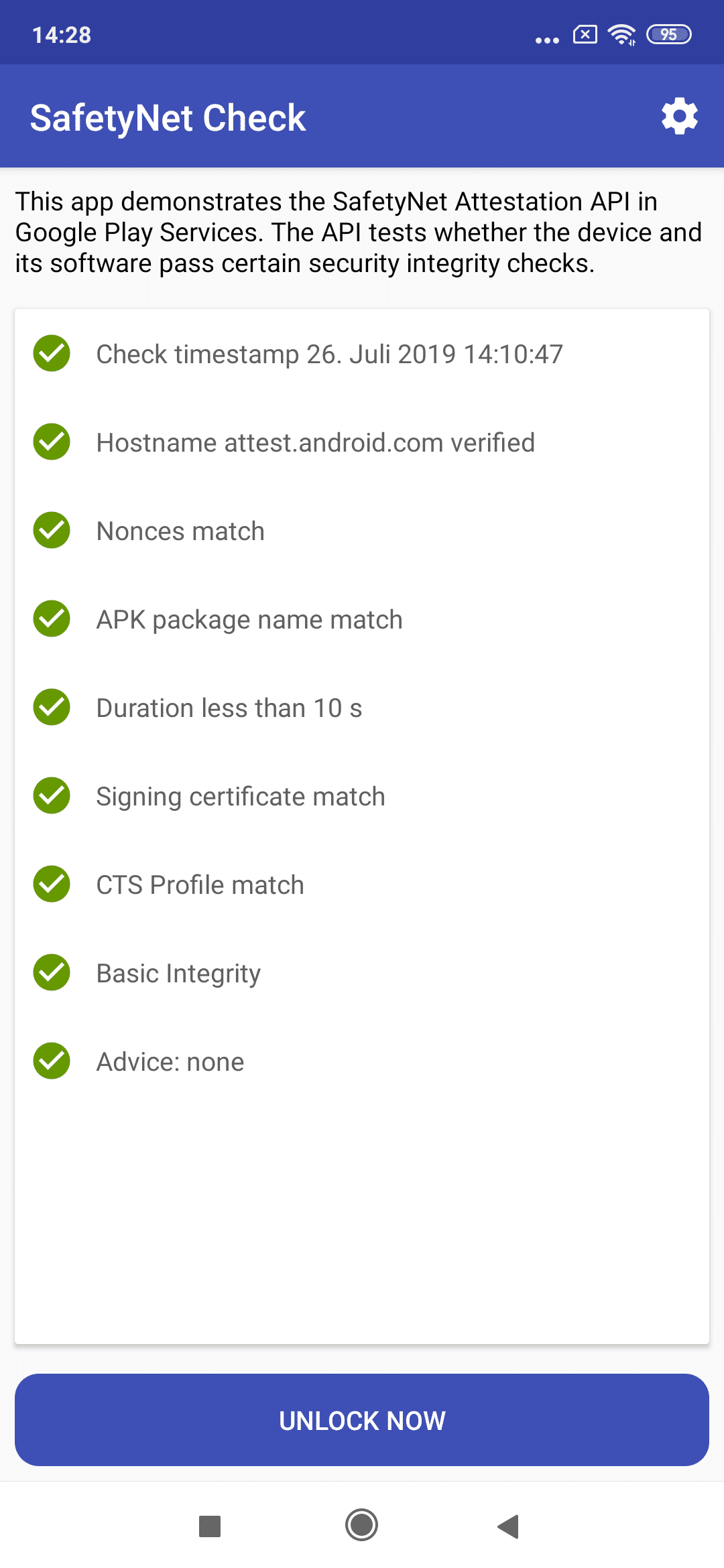Tap the CTS Profile match label

pos(200,885)
